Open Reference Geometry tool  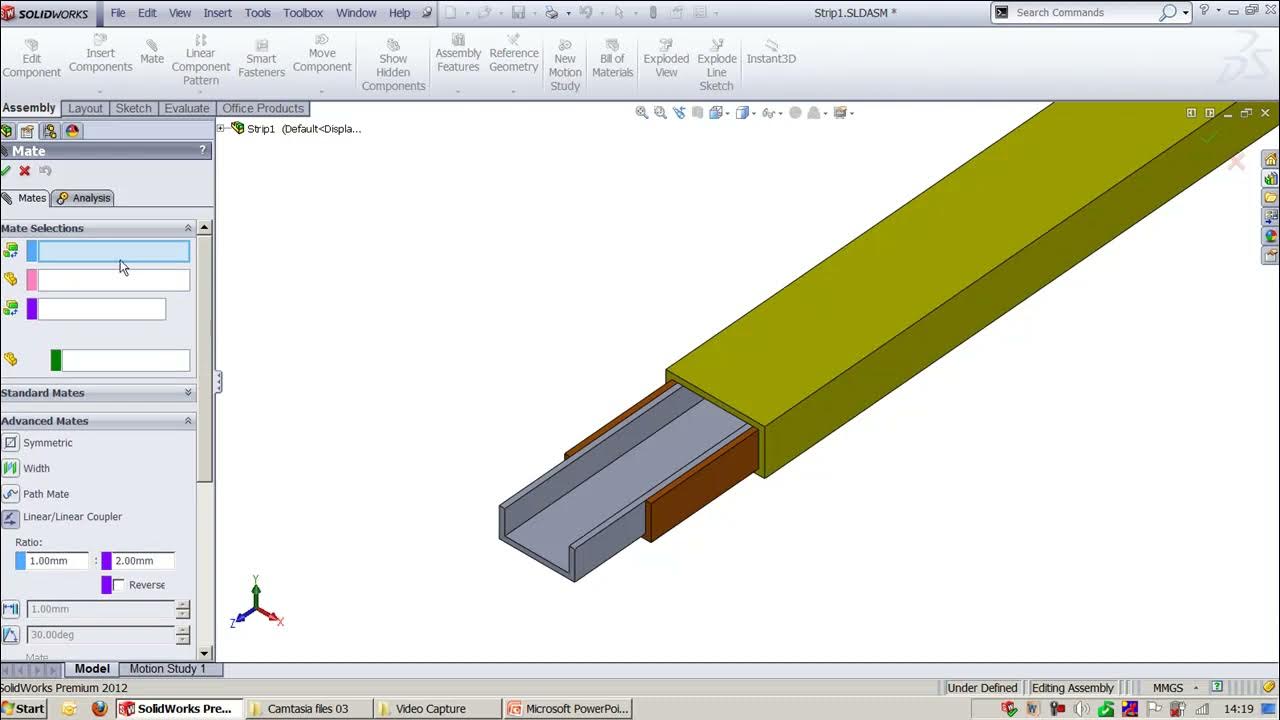click(x=514, y=56)
